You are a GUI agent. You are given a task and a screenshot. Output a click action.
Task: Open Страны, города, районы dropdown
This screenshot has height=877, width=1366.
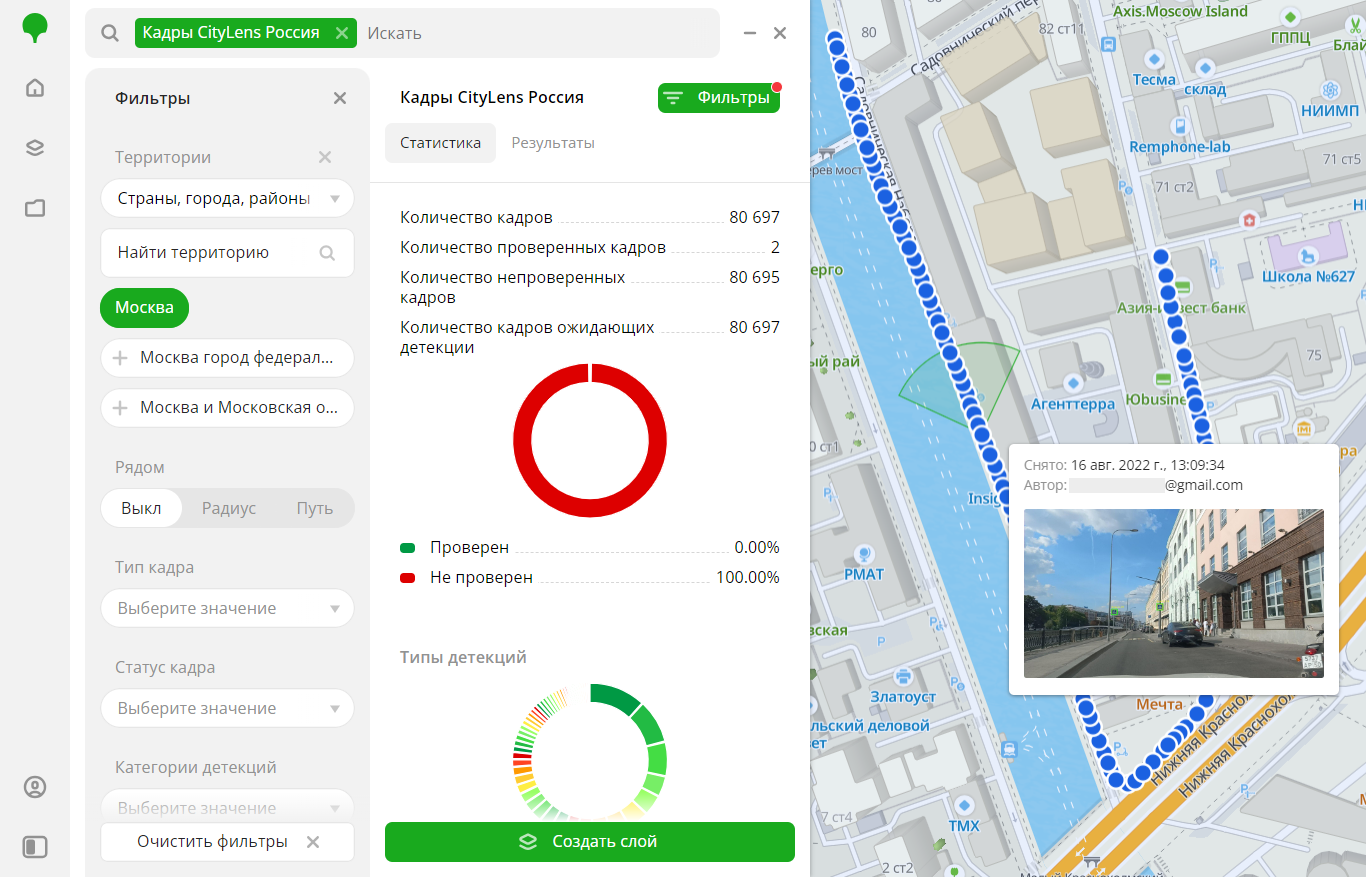227,198
